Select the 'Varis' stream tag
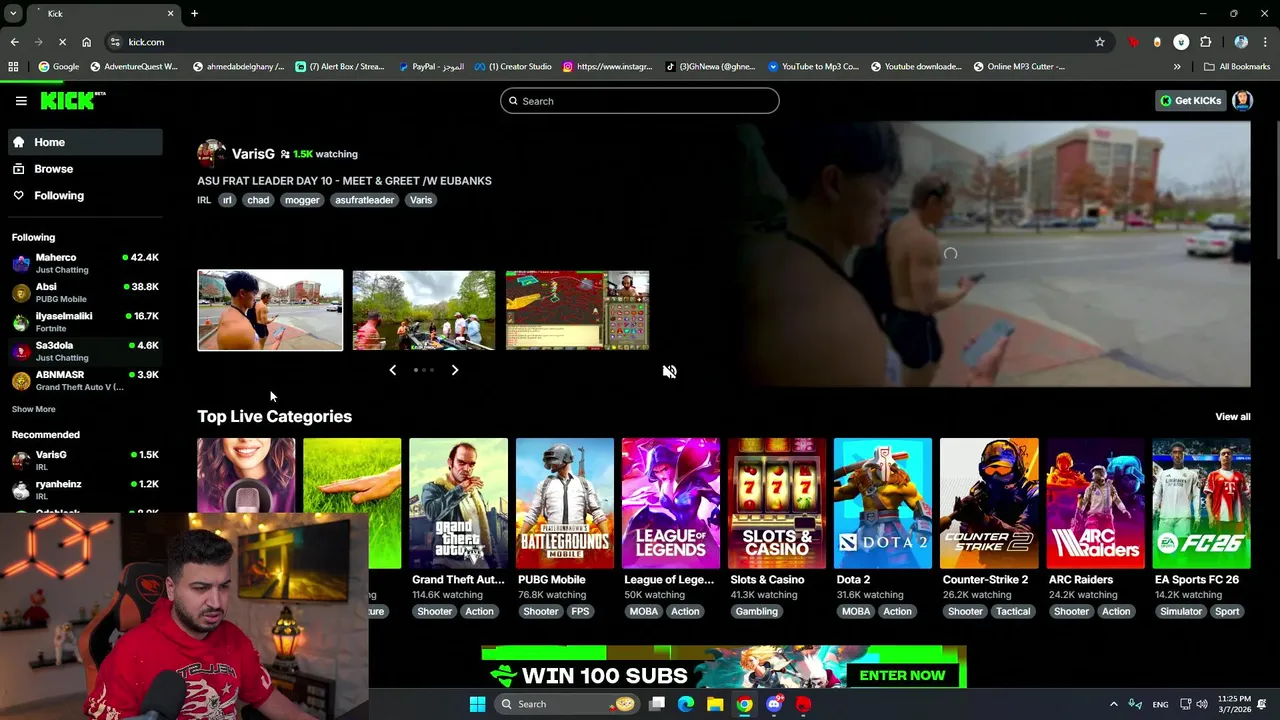The width and height of the screenshot is (1280, 720). pos(421,200)
